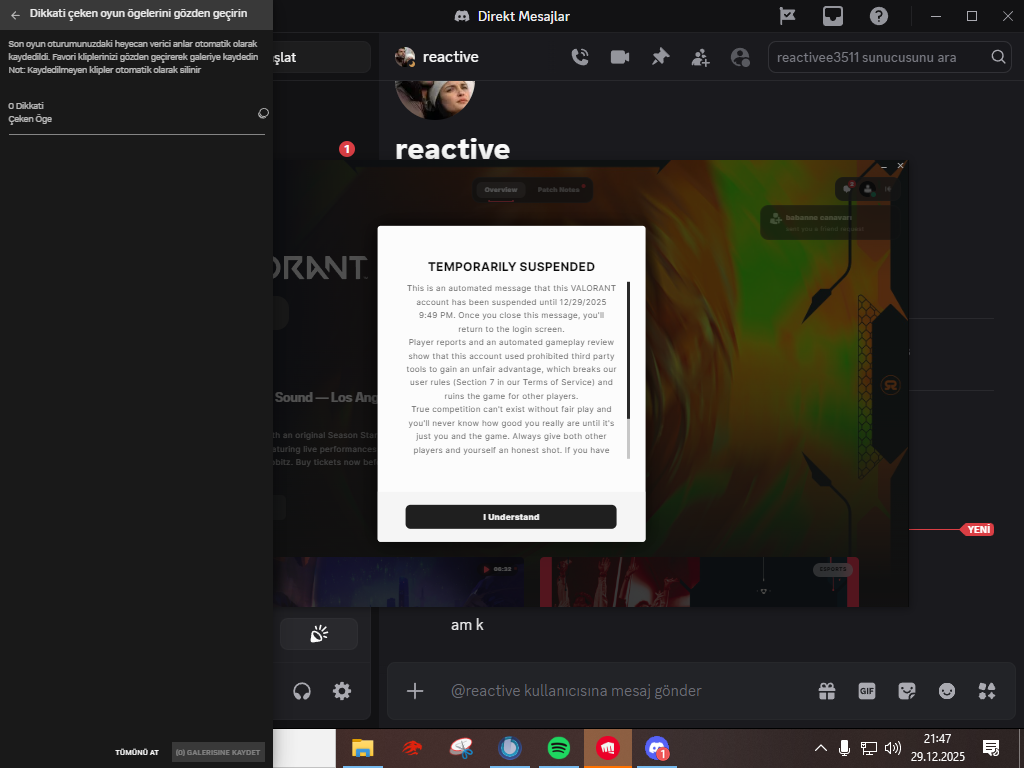Click the YENİ new messages marker
This screenshot has height=768, width=1024.
[x=978, y=529]
